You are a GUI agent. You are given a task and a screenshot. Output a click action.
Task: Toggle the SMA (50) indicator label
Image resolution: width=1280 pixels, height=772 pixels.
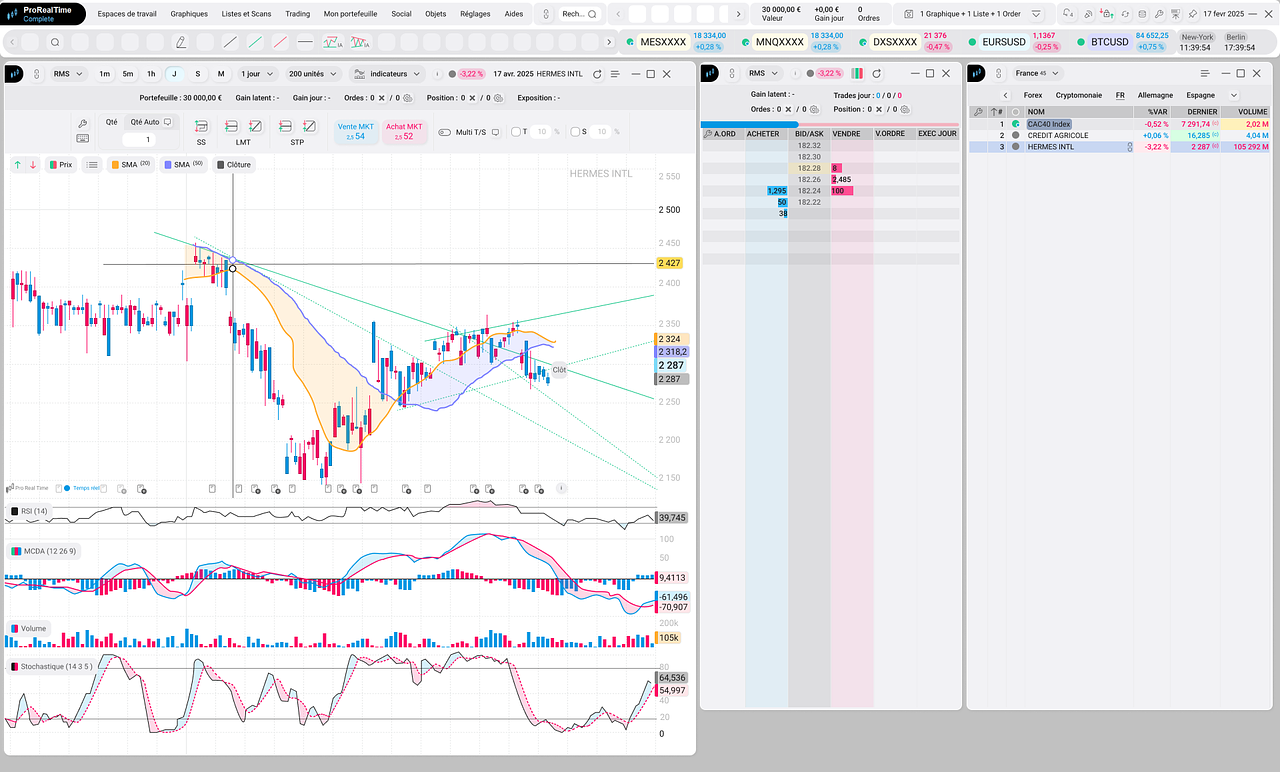183,165
